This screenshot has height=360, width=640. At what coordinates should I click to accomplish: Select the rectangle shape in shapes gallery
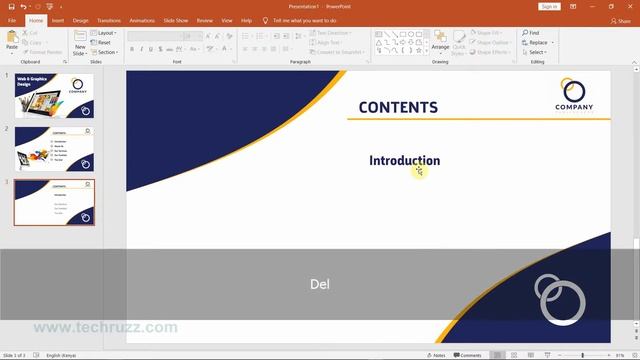(x=403, y=34)
